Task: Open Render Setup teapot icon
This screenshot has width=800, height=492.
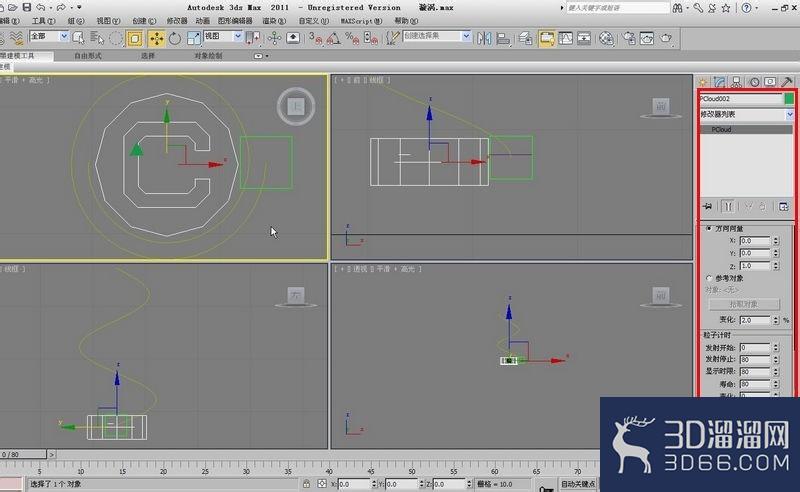Action: point(629,38)
